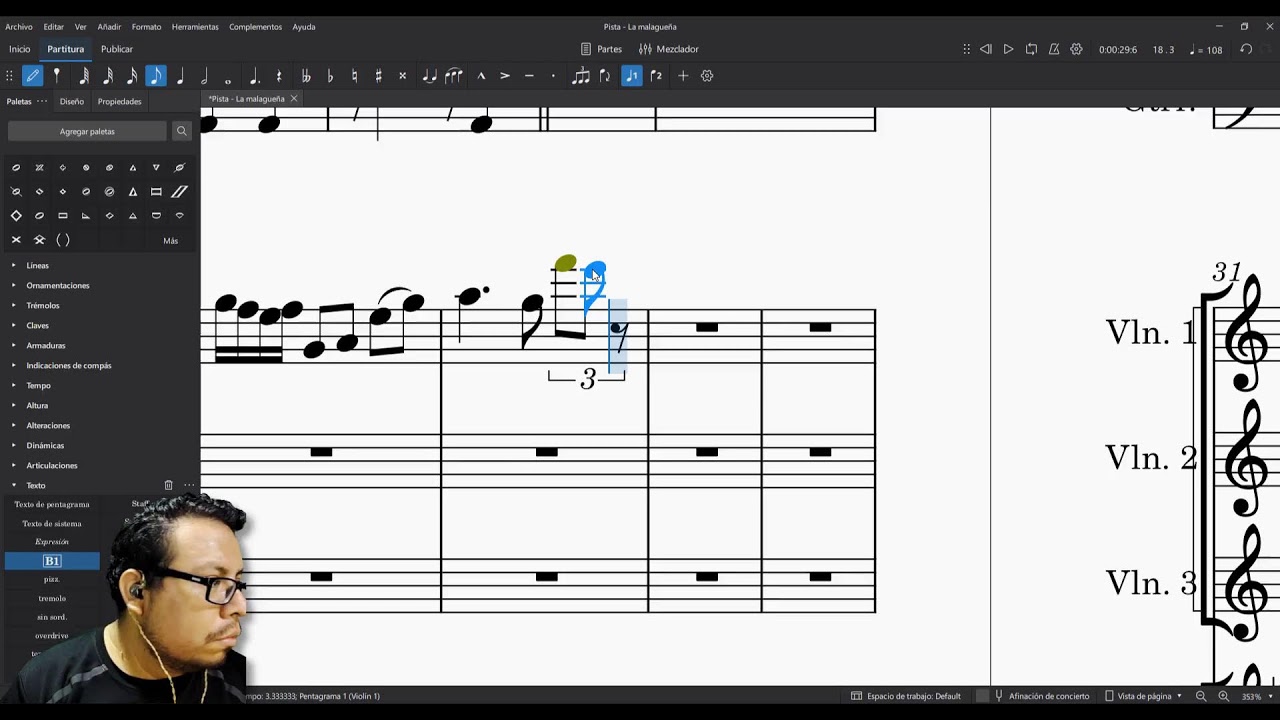Select Voice 1
The image size is (1280, 720).
point(632,76)
